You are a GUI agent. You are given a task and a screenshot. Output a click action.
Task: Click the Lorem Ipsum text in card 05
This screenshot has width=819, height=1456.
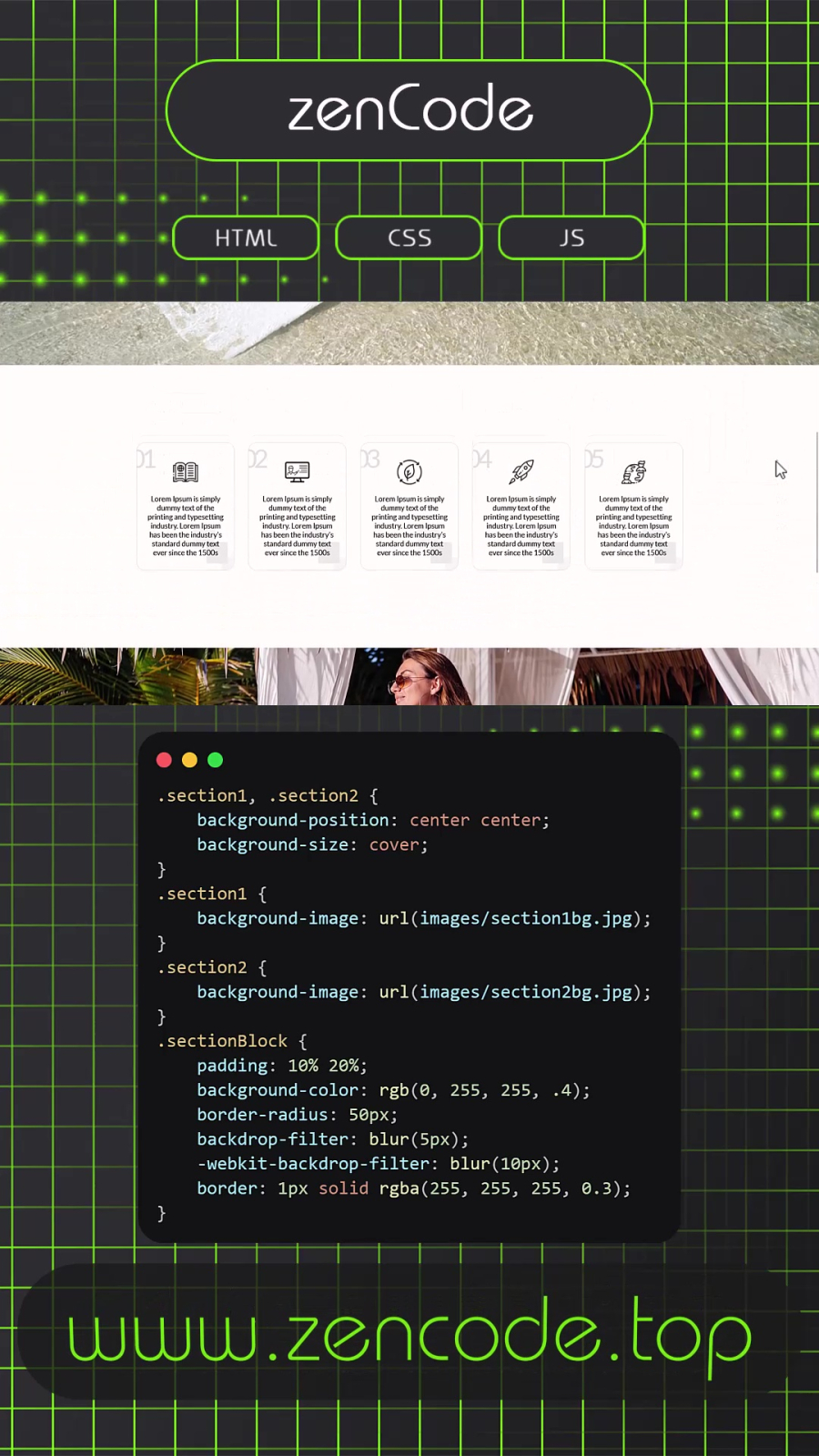pyautogui.click(x=634, y=526)
